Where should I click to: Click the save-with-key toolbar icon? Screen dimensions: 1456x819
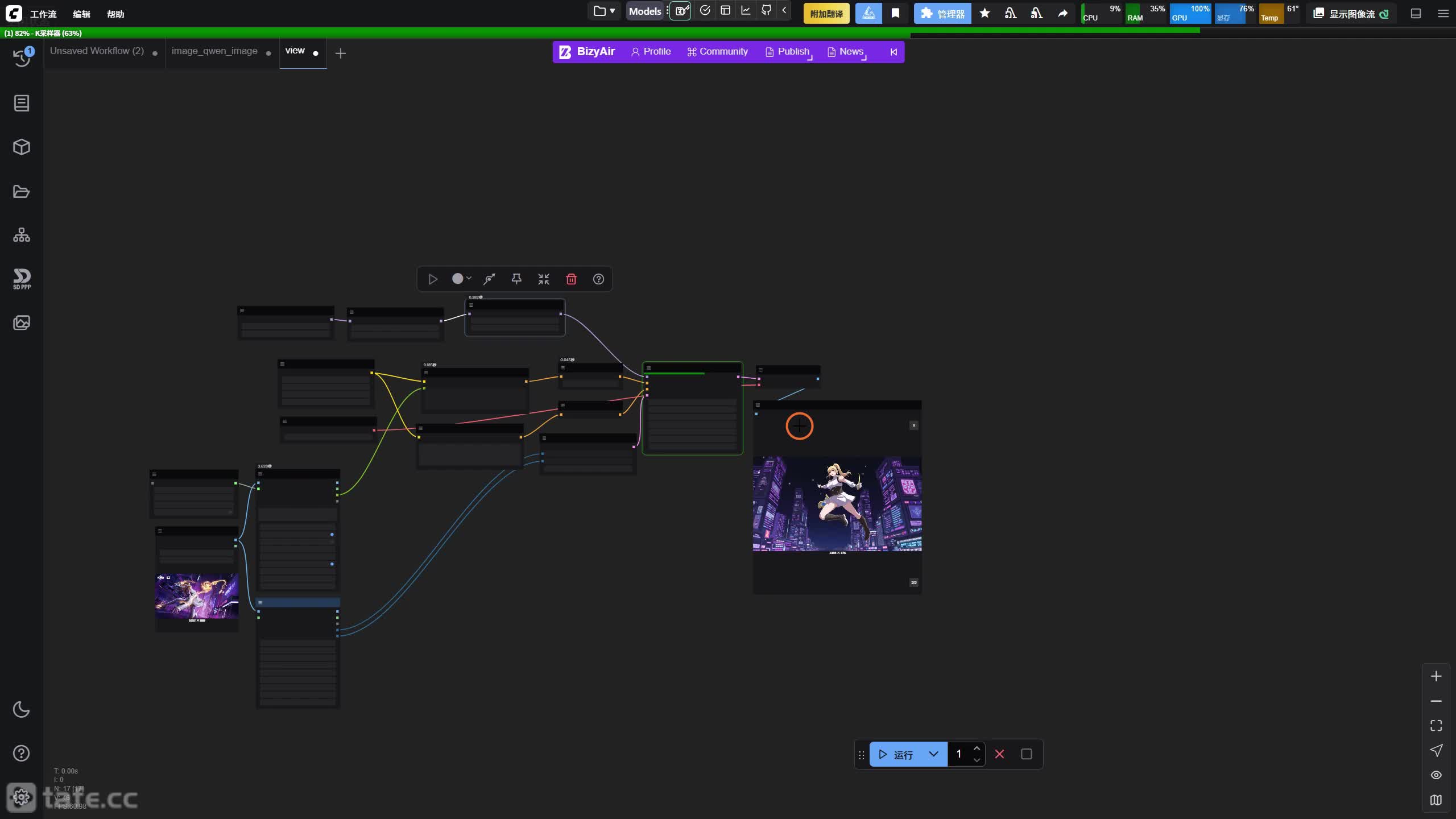(681, 11)
